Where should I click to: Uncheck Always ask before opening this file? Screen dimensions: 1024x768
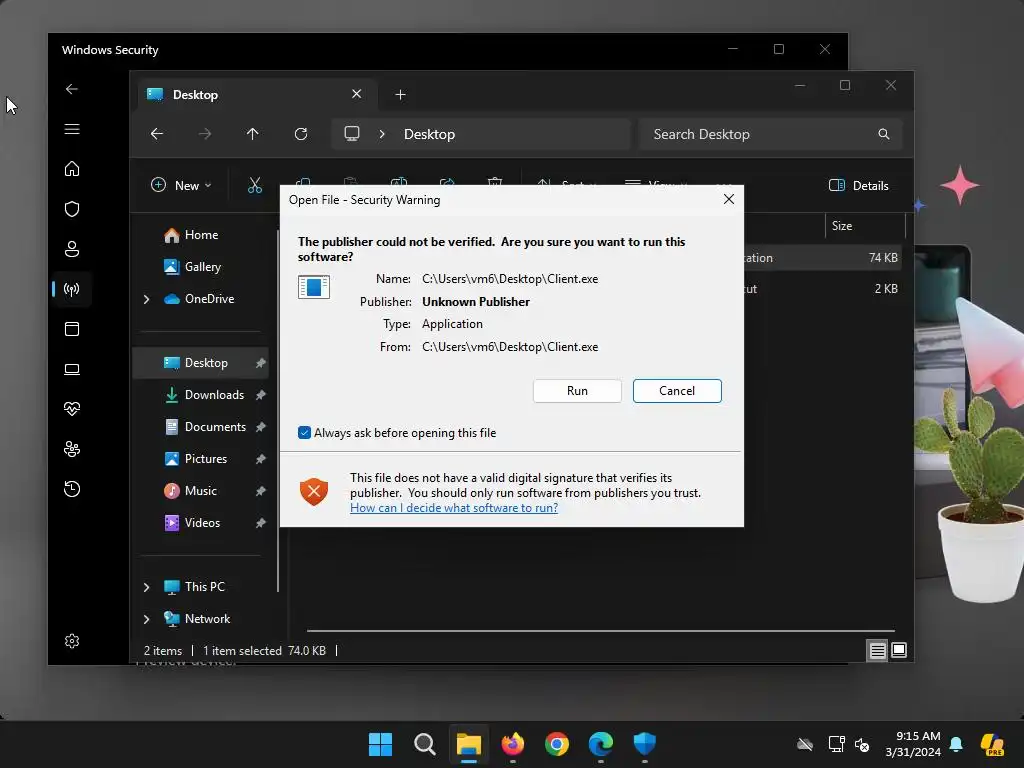coord(304,432)
